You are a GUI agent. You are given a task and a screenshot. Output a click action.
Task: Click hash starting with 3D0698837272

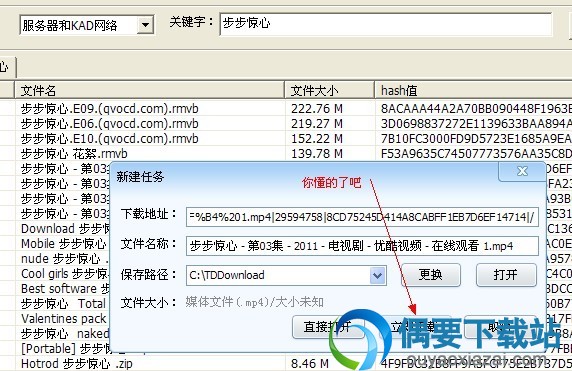476,124
